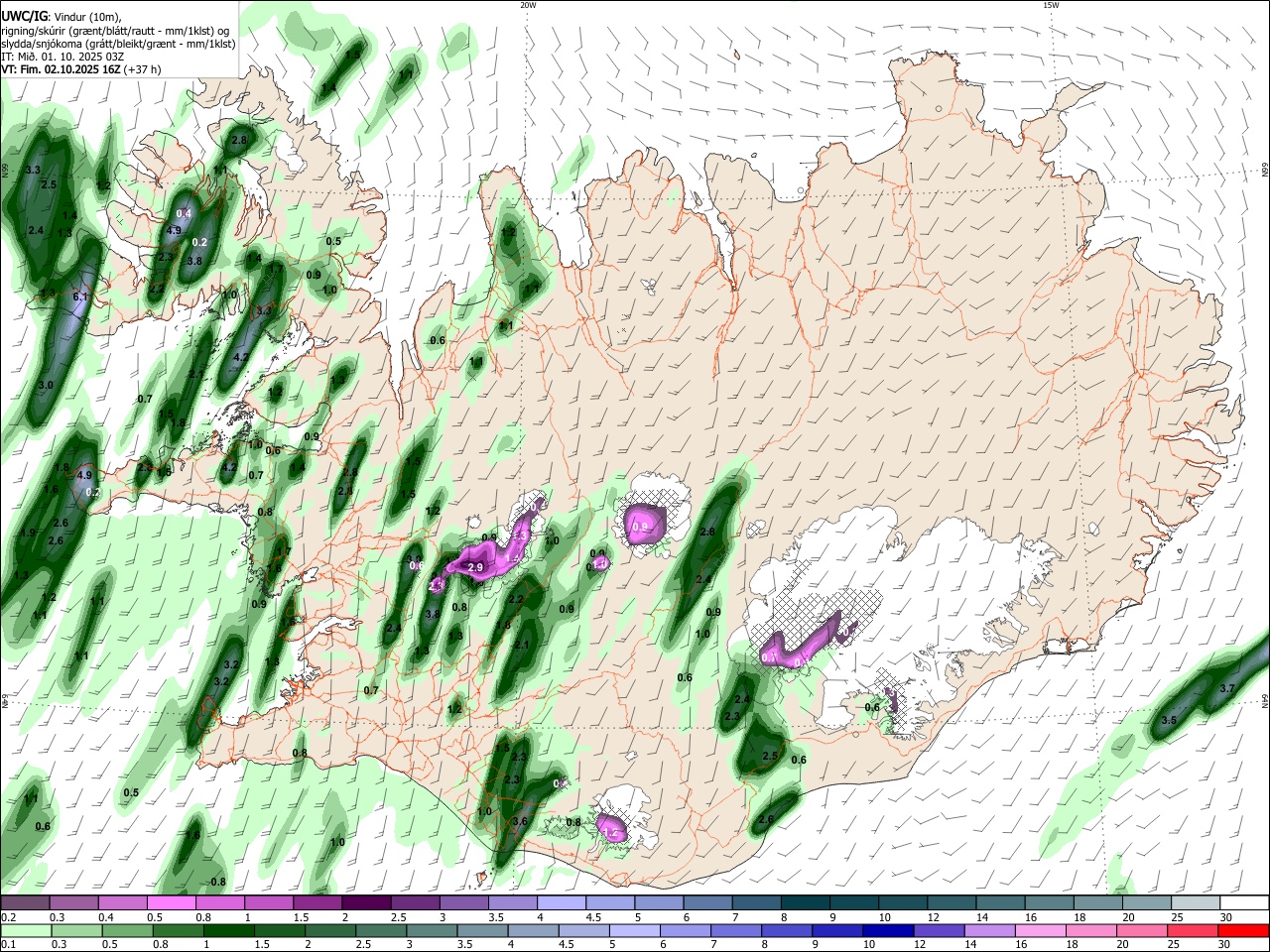Select magenta snow swatch between 0.5 and 0.8

click(171, 903)
